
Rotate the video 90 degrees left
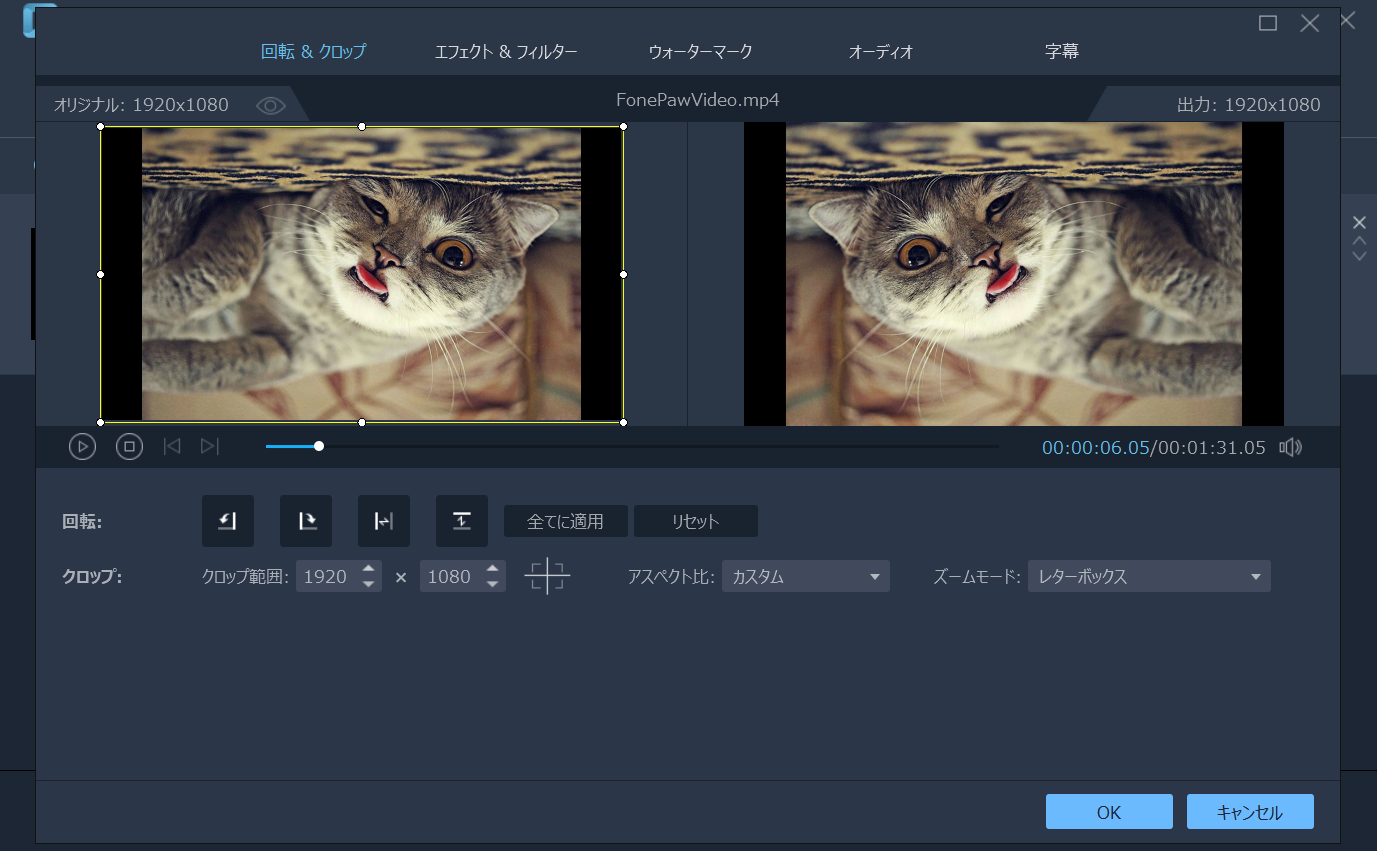coord(228,520)
